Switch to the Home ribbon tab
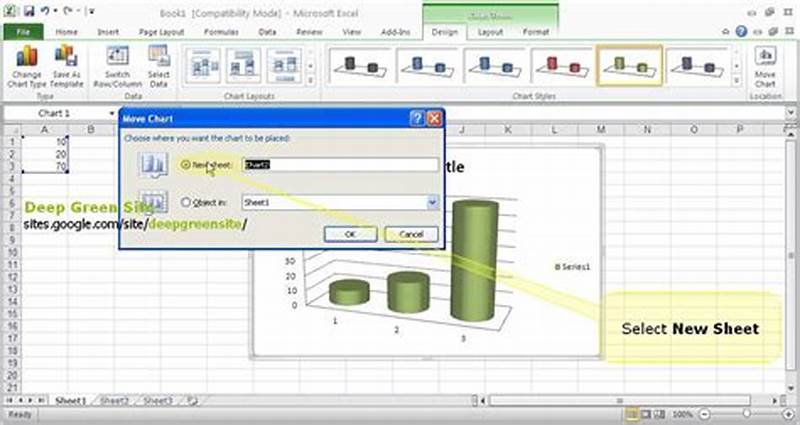This screenshot has width=800, height=425. [66, 32]
